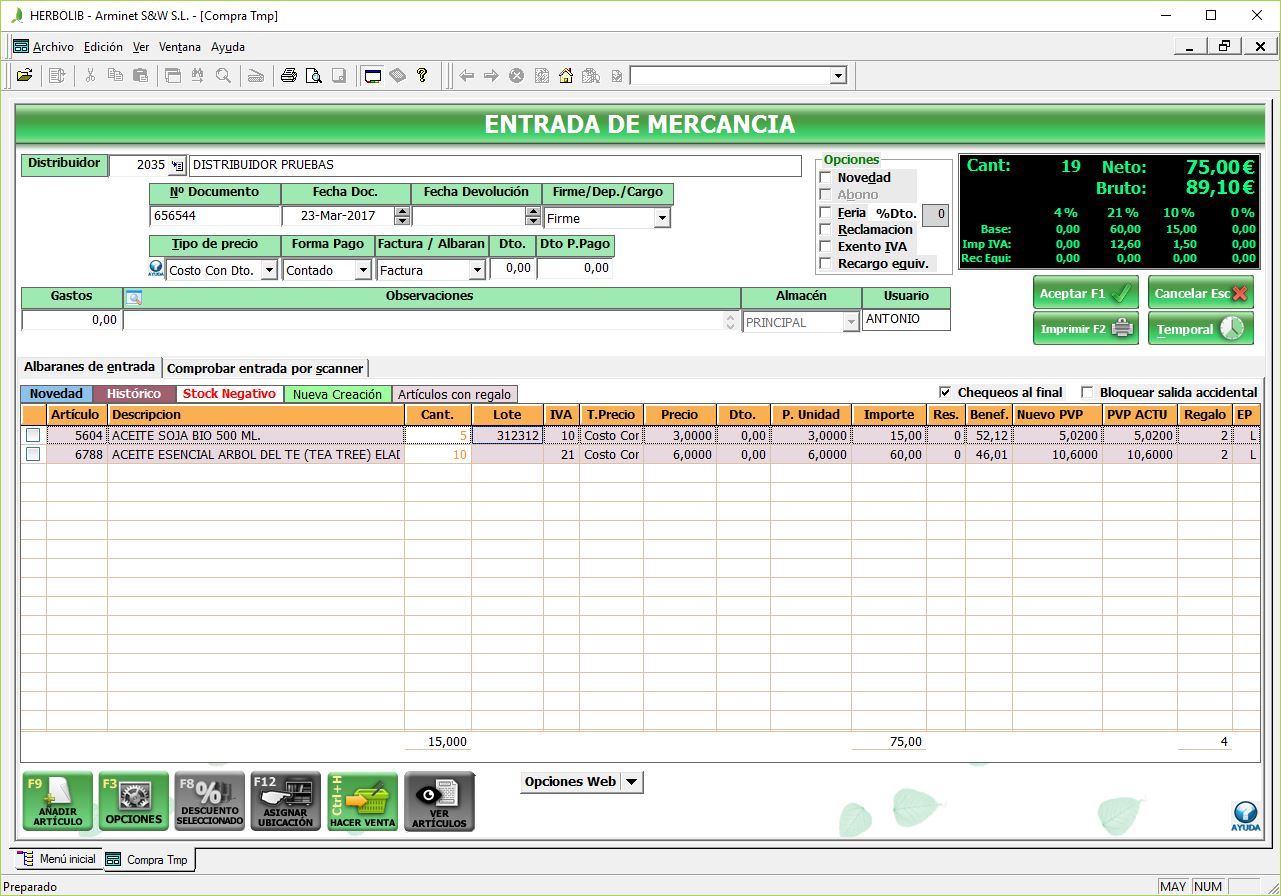Open the Archivo menu
Screen dimensions: 1281x896
(53, 47)
